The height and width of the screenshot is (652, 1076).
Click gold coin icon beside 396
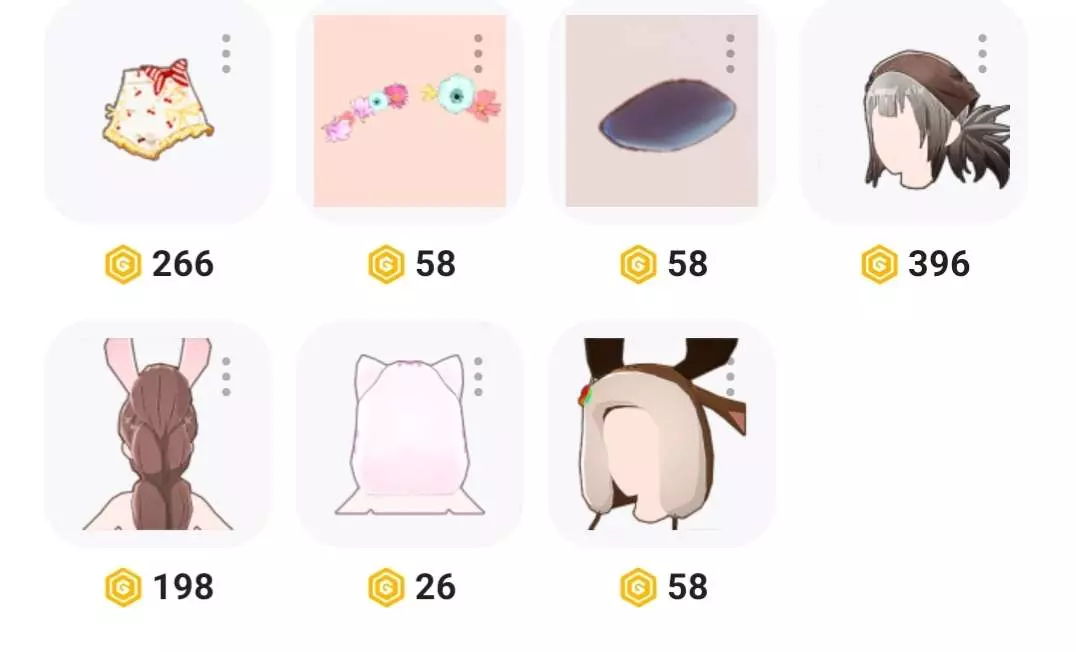879,264
